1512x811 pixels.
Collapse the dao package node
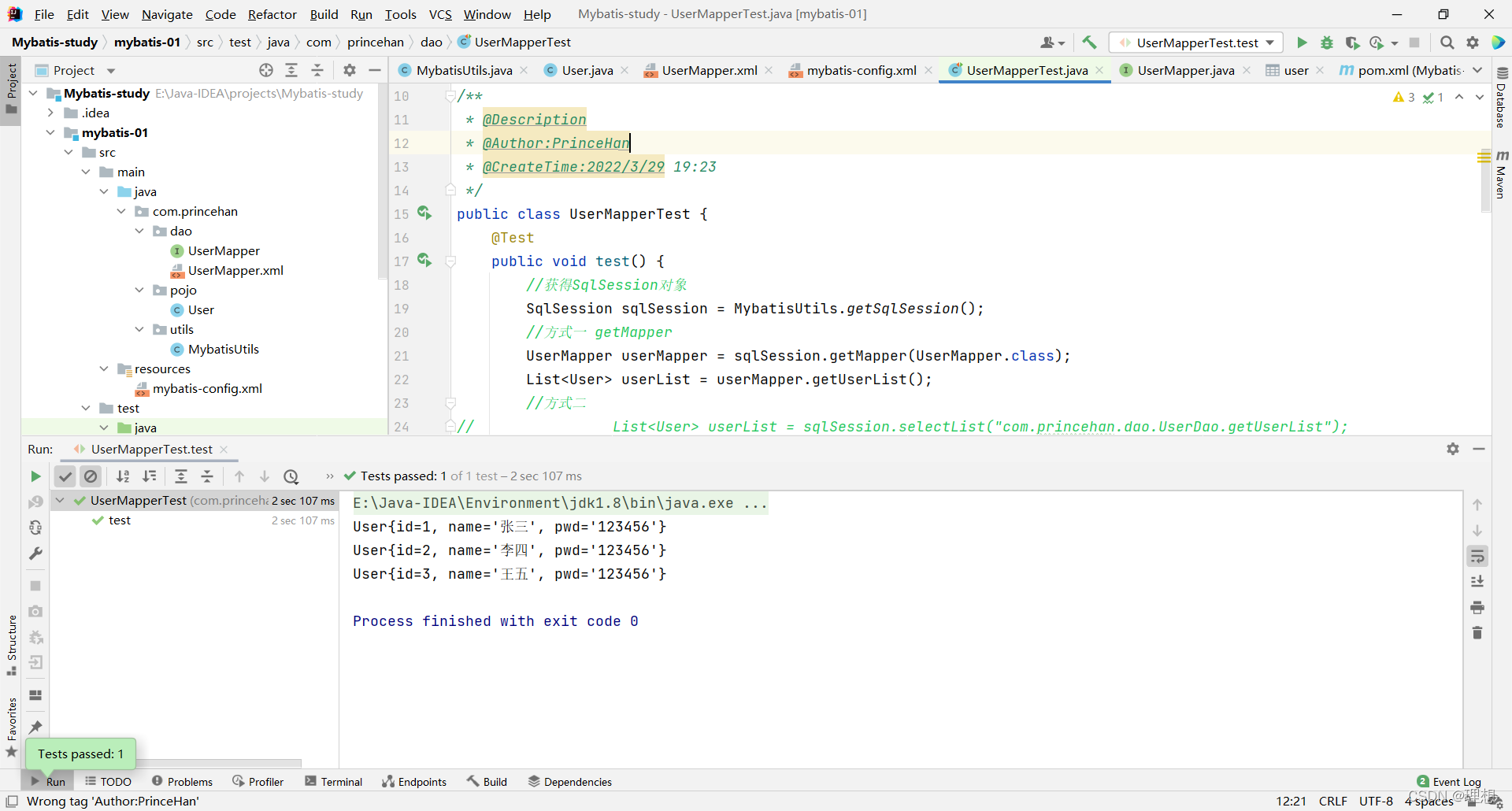coord(139,231)
